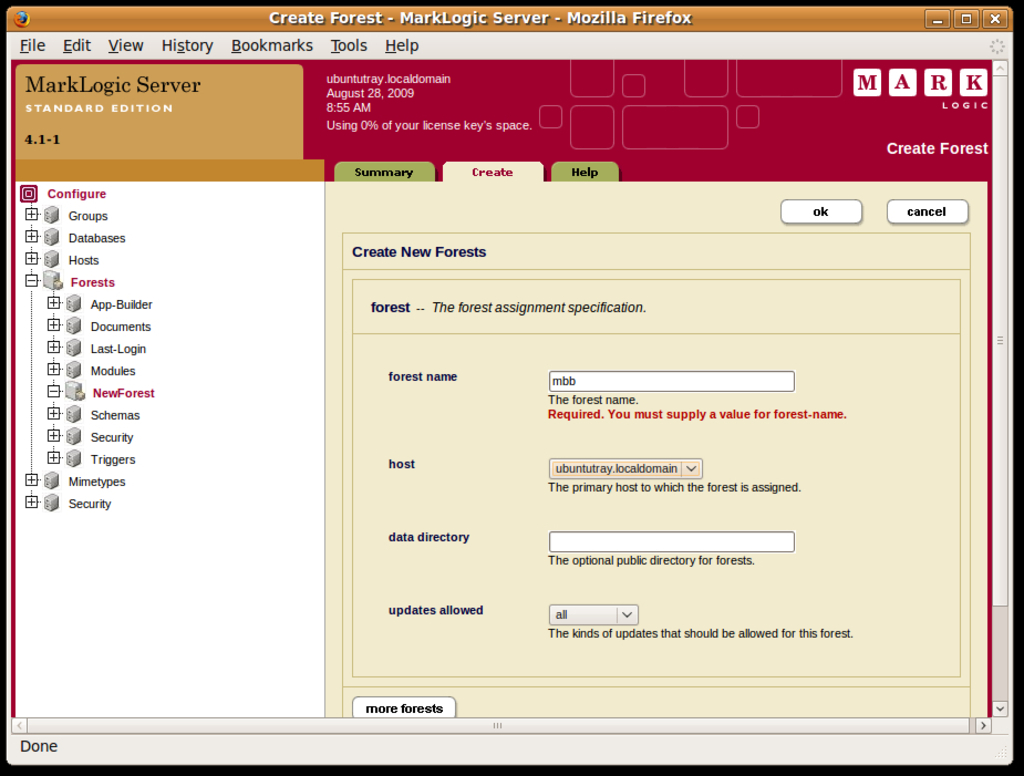The height and width of the screenshot is (776, 1024).
Task: Click the Modules forest icon
Action: [74, 371]
